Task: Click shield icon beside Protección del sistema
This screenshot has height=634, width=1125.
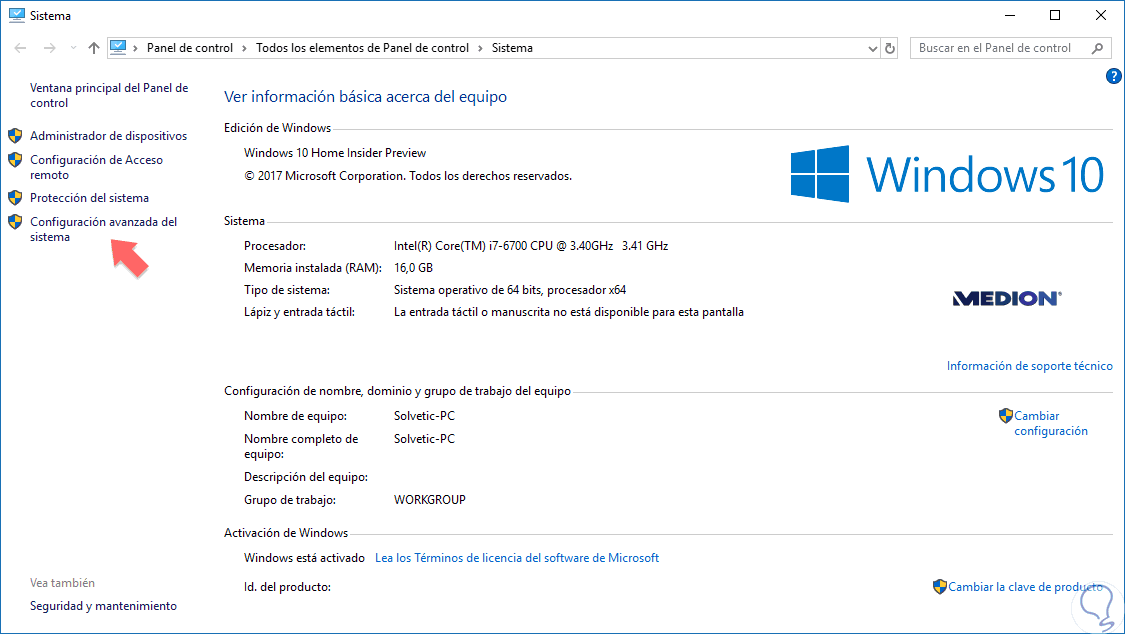Action: (15, 197)
